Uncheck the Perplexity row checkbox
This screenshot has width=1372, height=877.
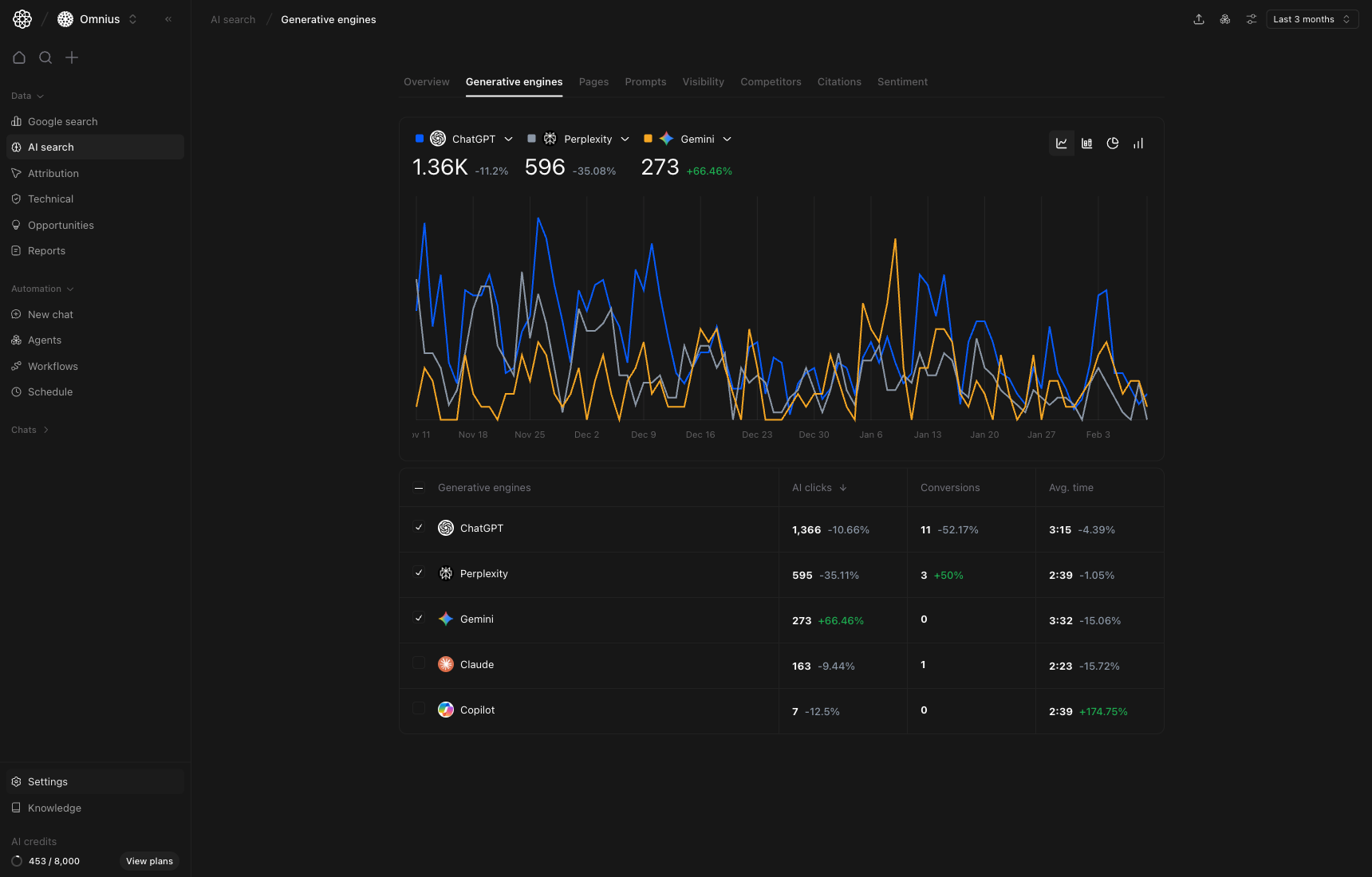419,572
